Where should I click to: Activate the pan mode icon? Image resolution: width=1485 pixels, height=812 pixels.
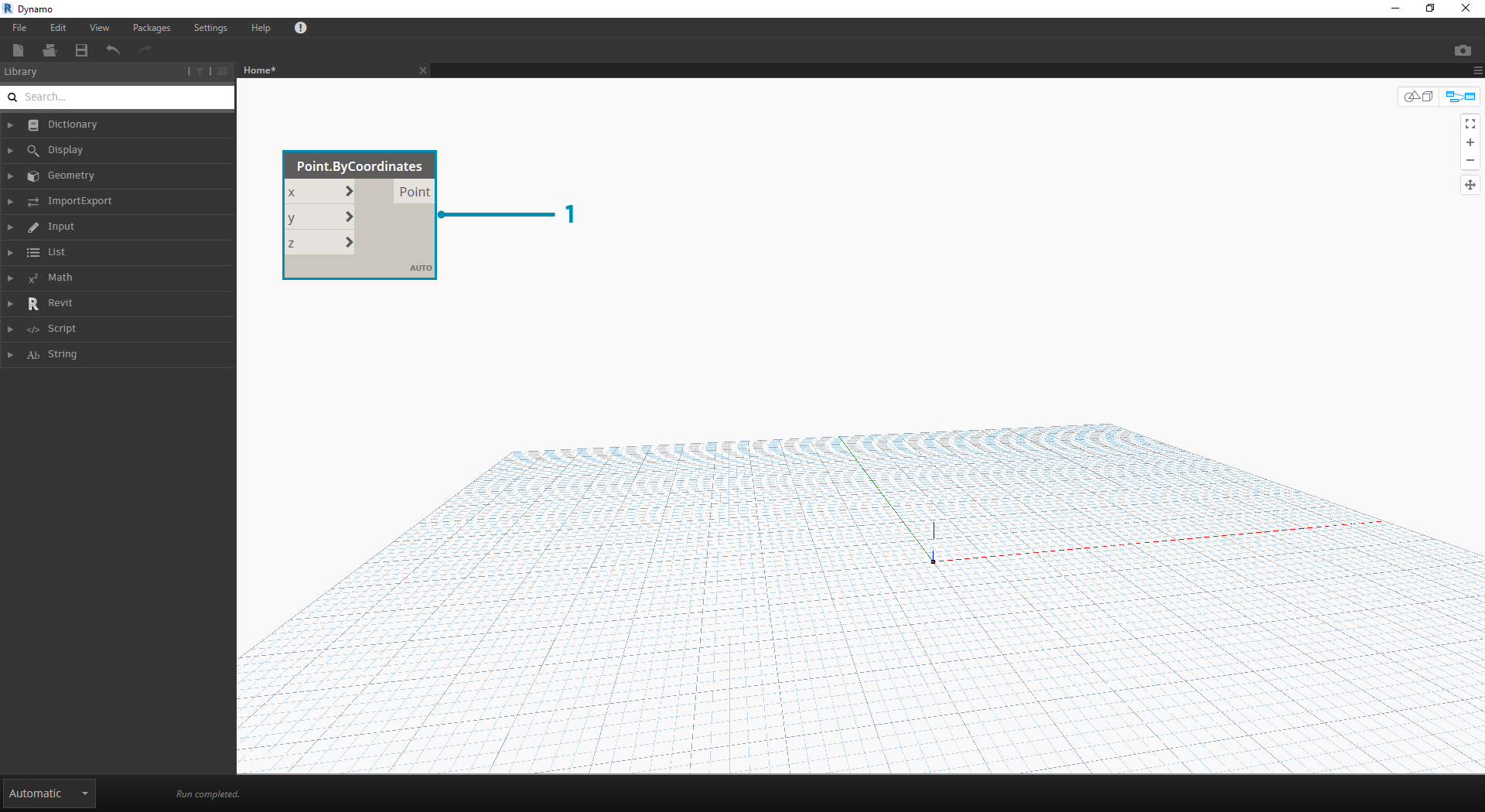[x=1470, y=185]
